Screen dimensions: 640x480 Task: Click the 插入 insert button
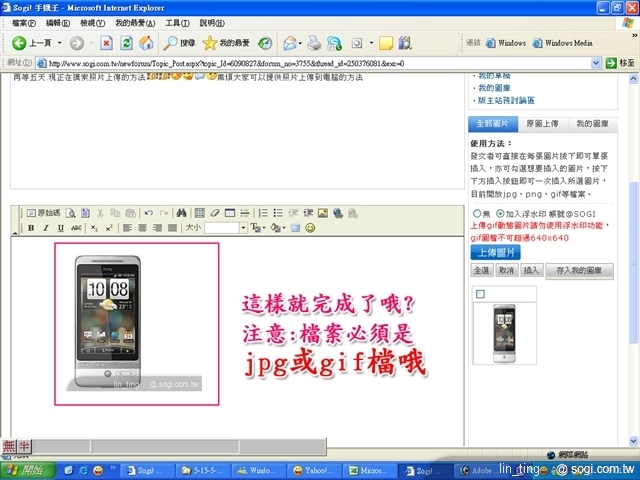[531, 270]
